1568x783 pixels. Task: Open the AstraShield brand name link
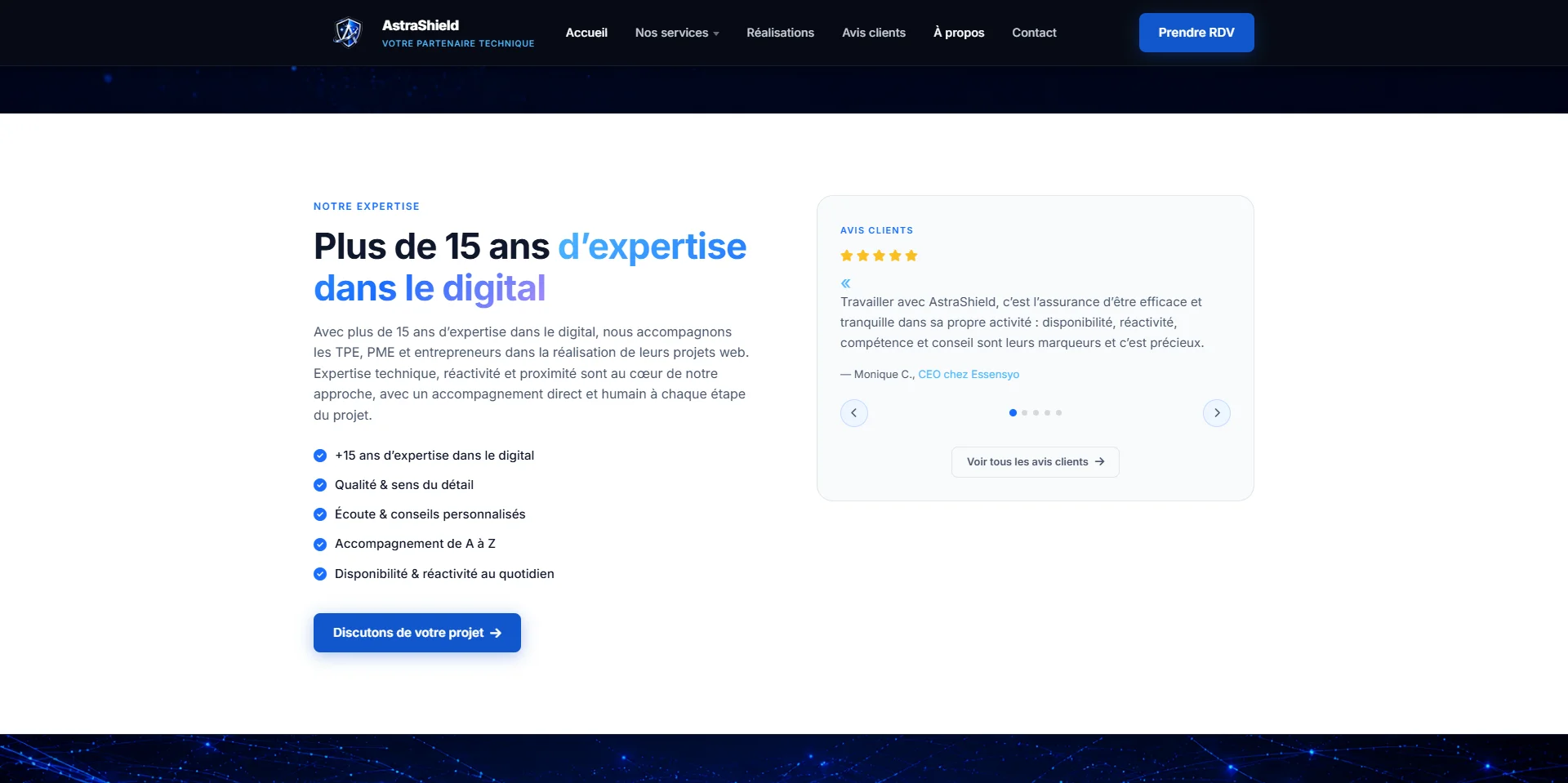pyautogui.click(x=421, y=25)
